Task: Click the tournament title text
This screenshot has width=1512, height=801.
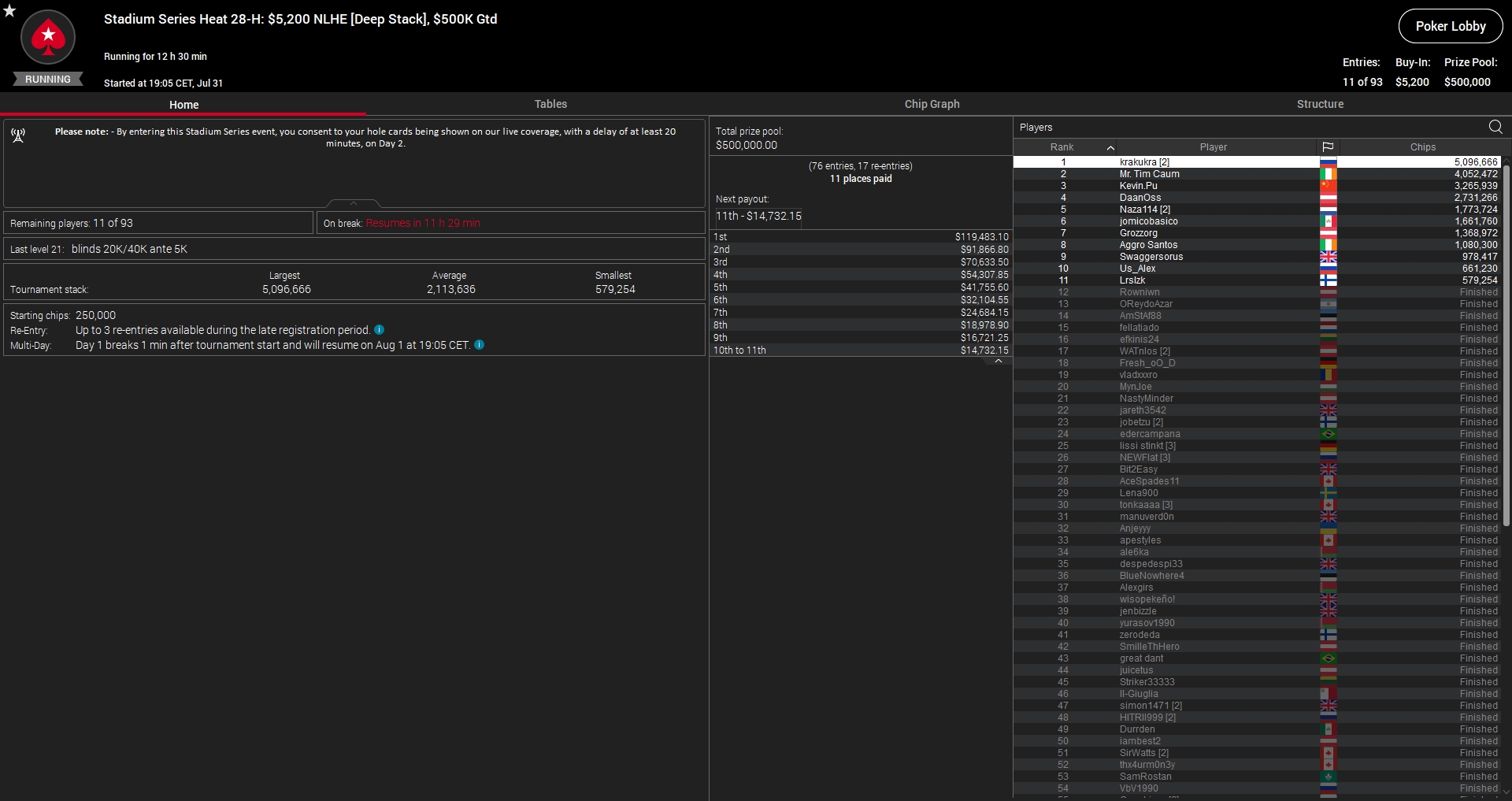Action: (x=300, y=19)
